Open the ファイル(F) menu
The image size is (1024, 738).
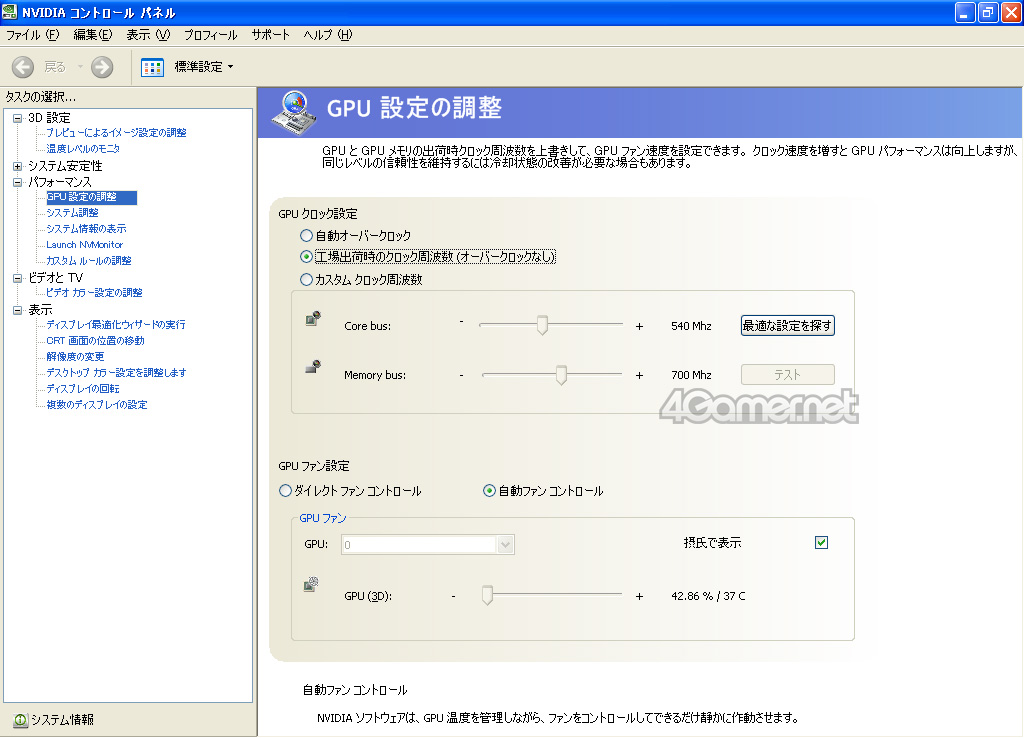coord(32,35)
